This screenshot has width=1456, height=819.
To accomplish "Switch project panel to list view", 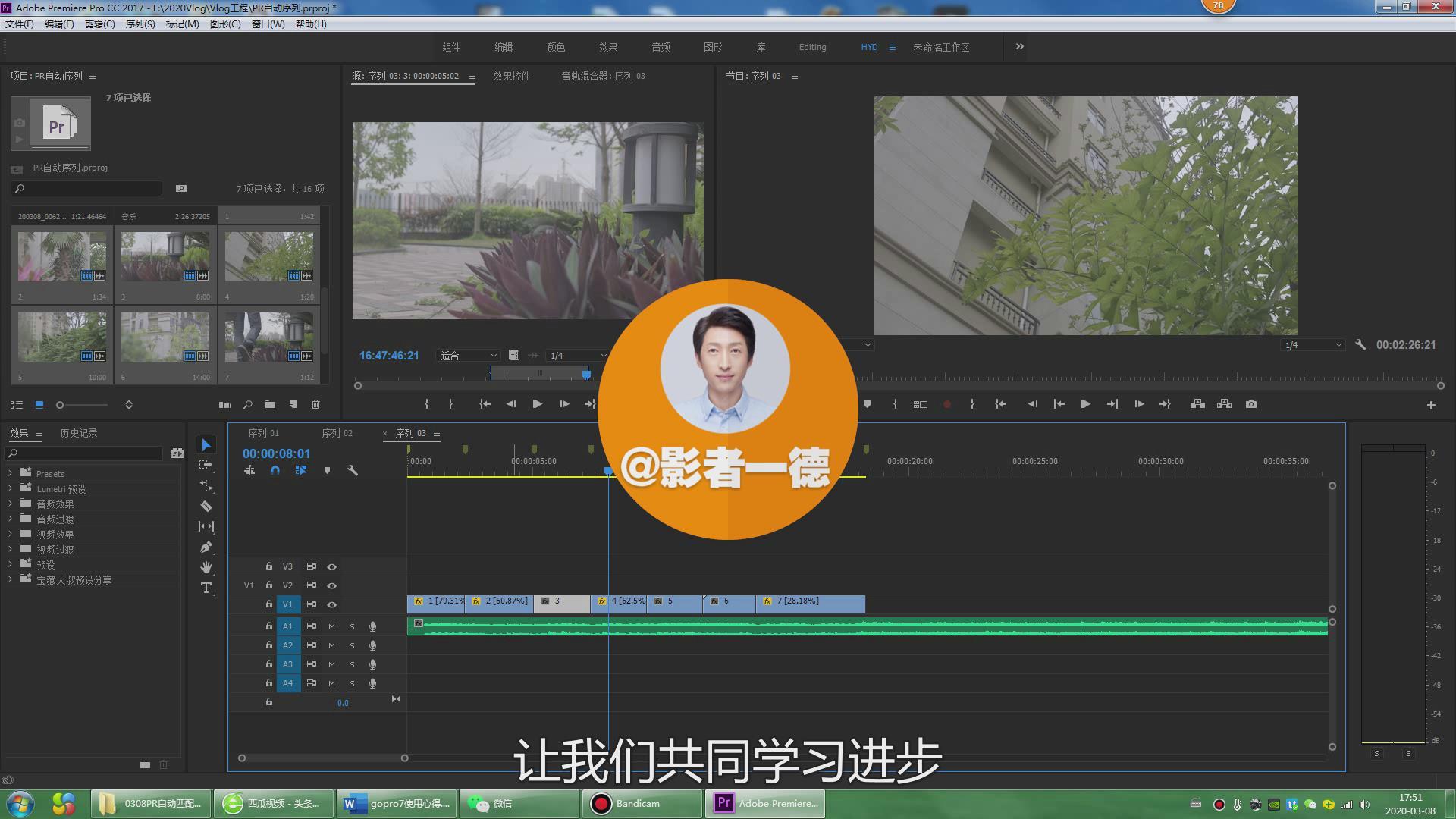I will point(16,405).
